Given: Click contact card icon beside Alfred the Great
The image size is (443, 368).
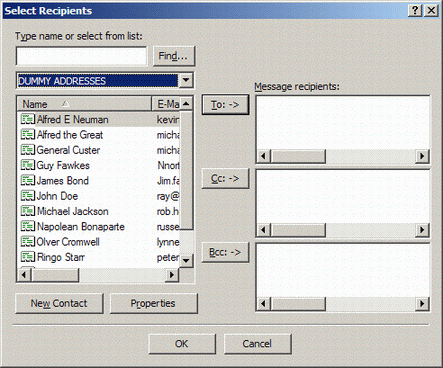Looking at the screenshot, I should [28, 135].
